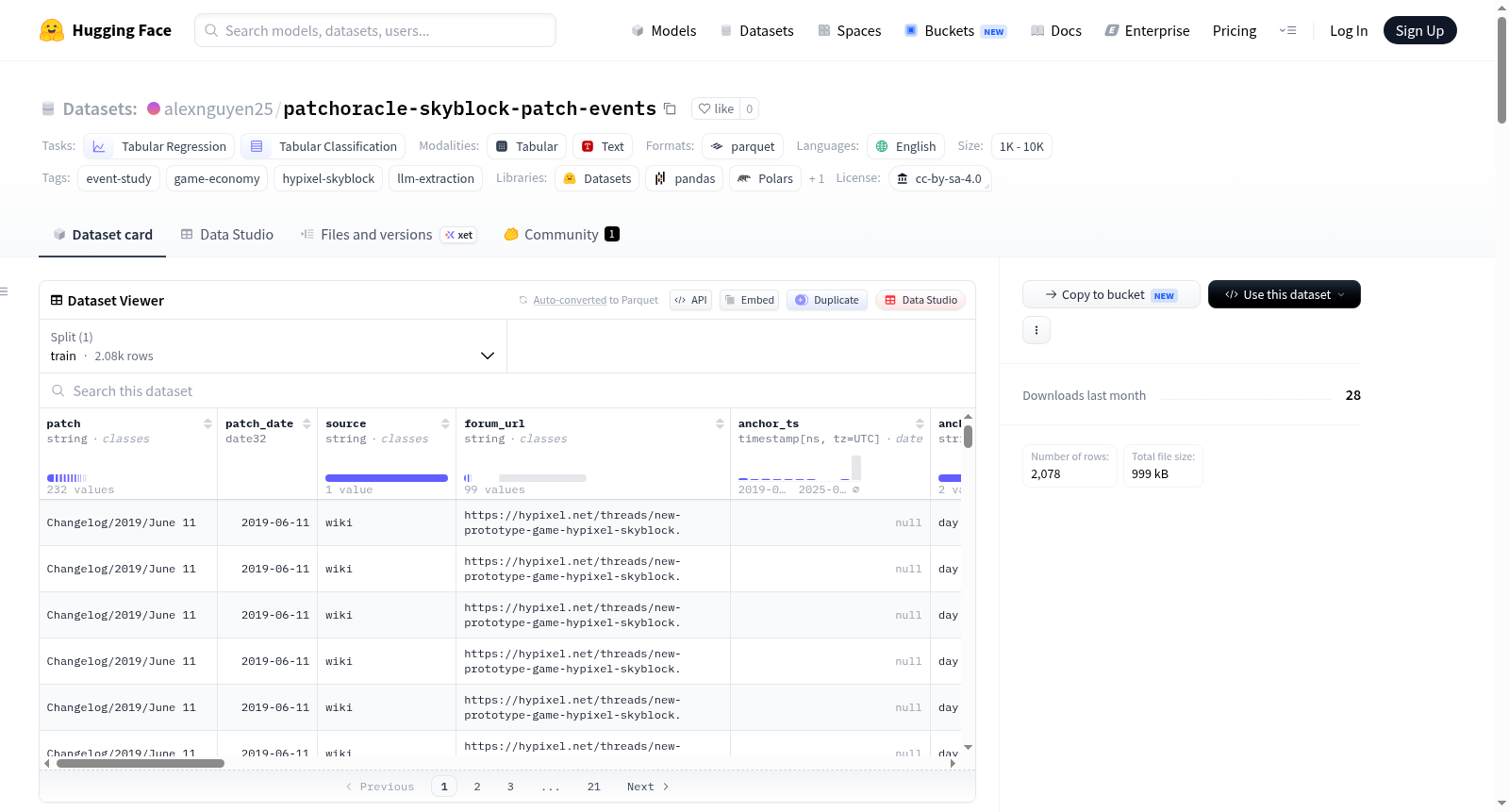This screenshot has width=1509, height=812.
Task: Open the more options three-dot button
Action: [x=1036, y=330]
